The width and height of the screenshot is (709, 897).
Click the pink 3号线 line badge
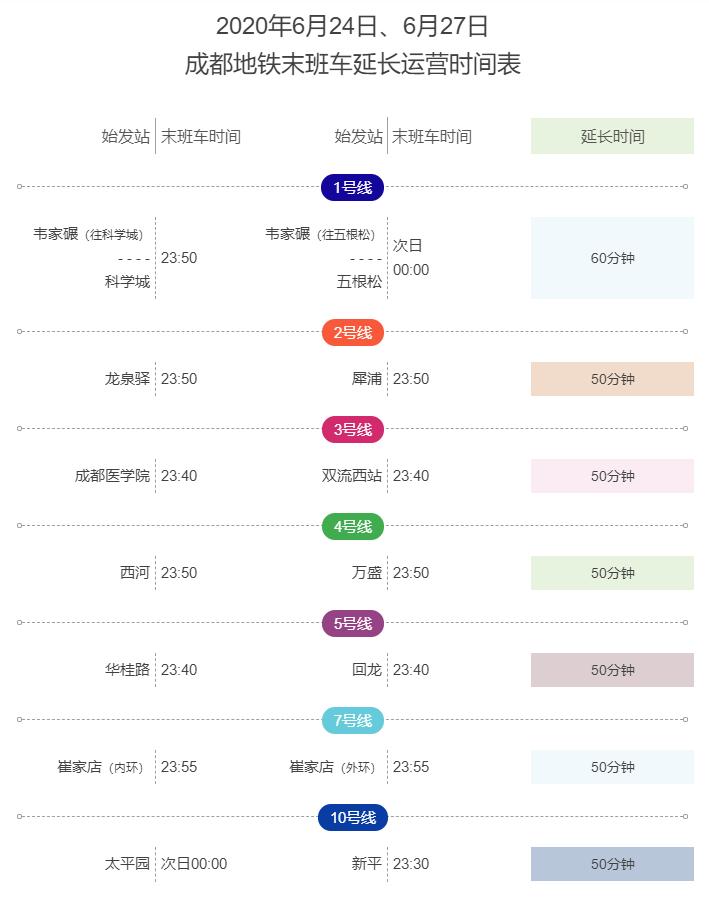point(352,429)
